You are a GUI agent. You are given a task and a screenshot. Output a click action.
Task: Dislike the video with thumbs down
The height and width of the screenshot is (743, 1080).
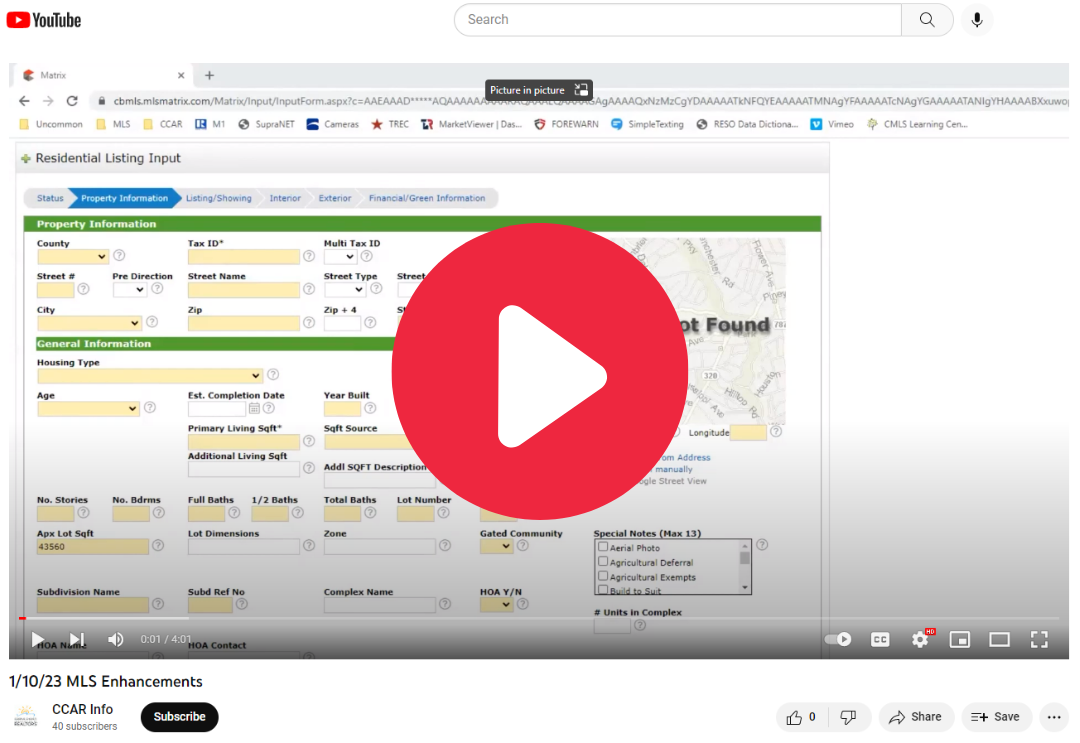click(849, 718)
